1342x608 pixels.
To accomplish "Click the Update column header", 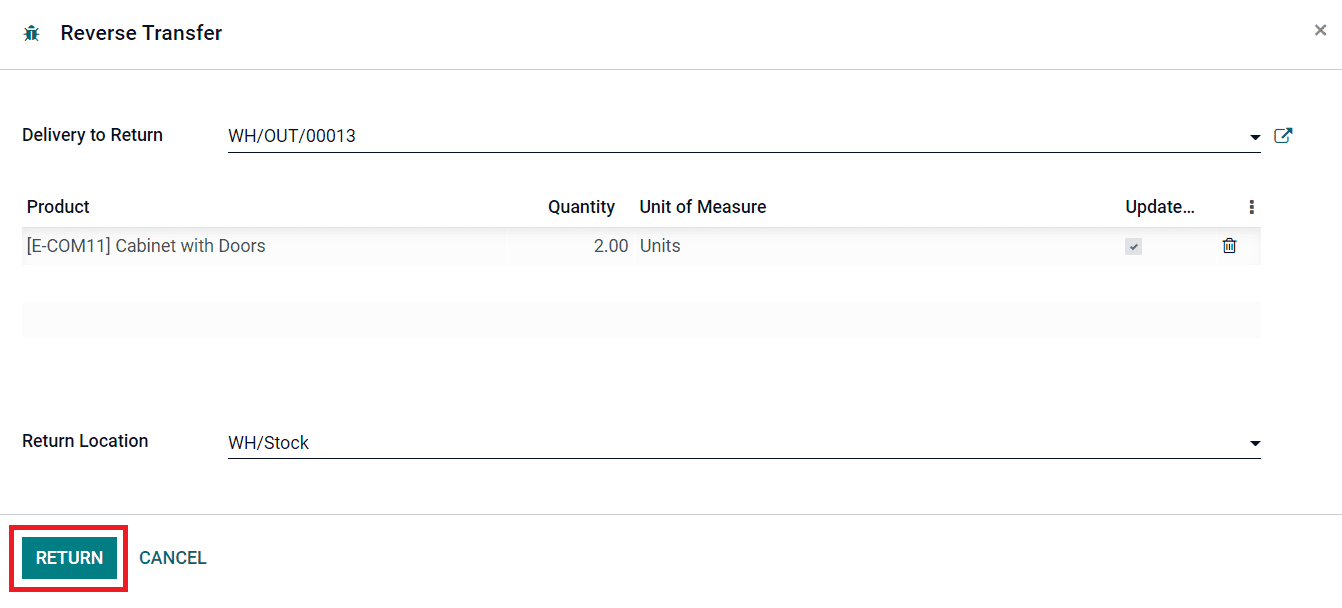I will tap(1159, 207).
